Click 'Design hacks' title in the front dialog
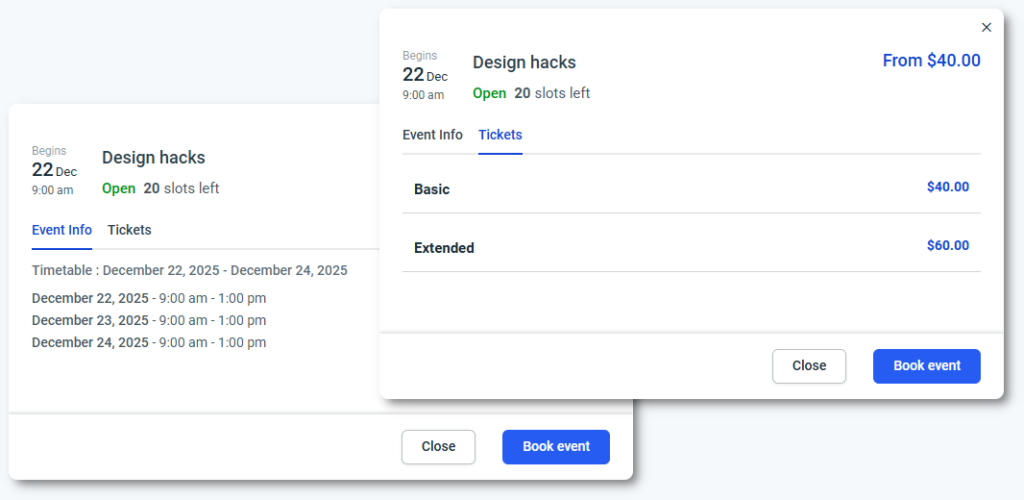The width and height of the screenshot is (1024, 500). point(524,62)
